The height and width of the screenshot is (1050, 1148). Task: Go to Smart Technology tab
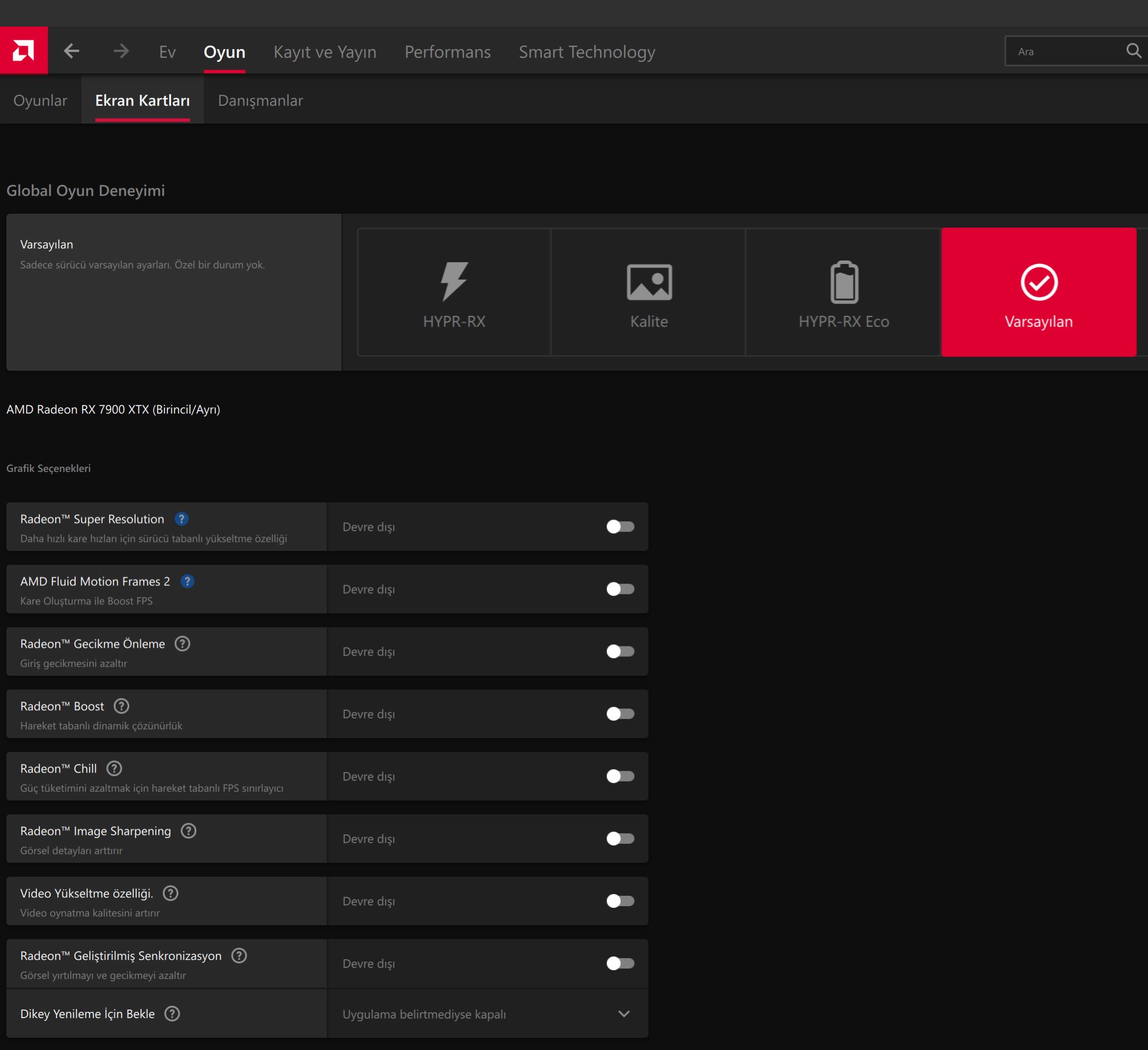tap(587, 52)
